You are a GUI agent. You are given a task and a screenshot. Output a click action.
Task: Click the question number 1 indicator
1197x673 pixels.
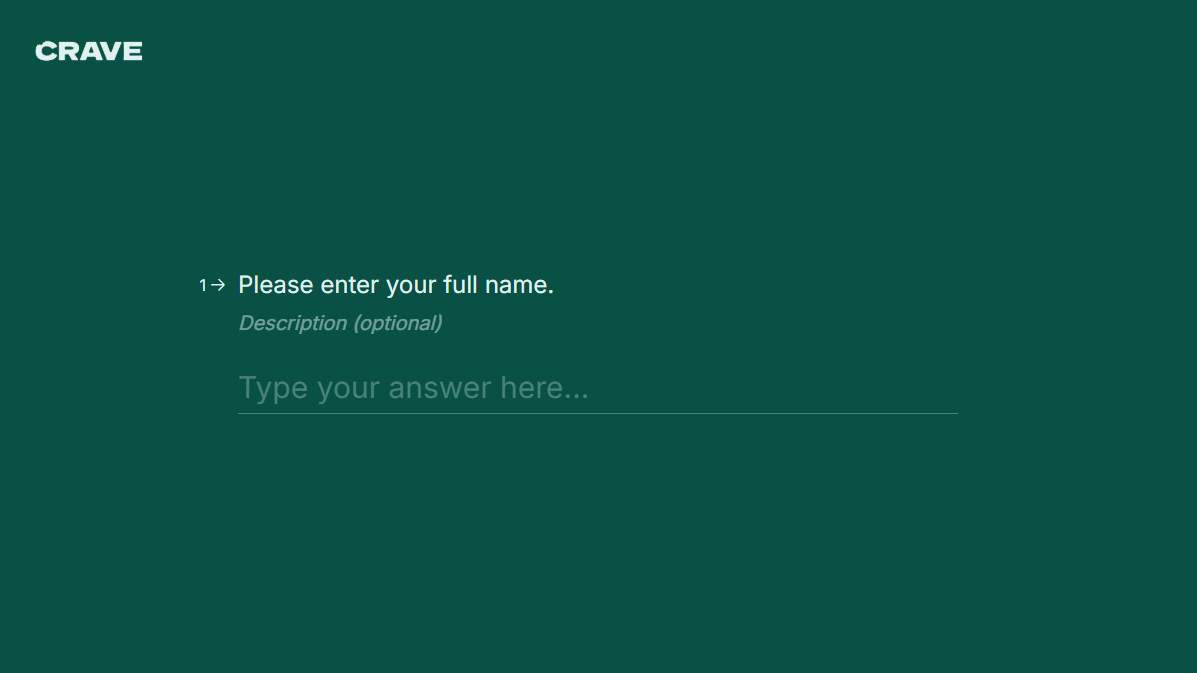[x=203, y=284]
